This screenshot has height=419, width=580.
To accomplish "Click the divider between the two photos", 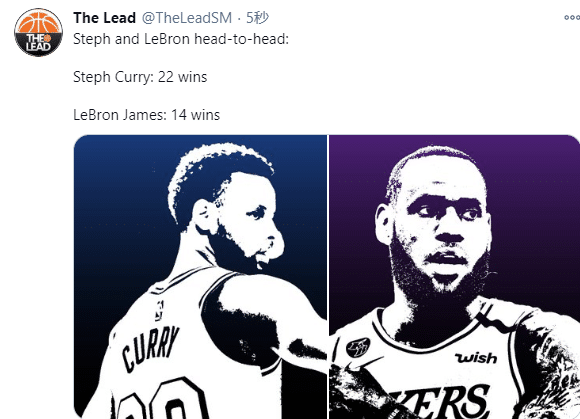I will (328, 277).
